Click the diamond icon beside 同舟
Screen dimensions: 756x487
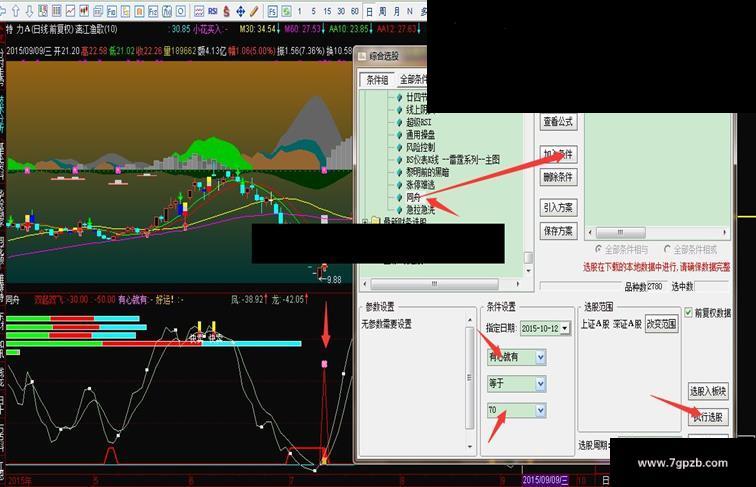pos(399,197)
